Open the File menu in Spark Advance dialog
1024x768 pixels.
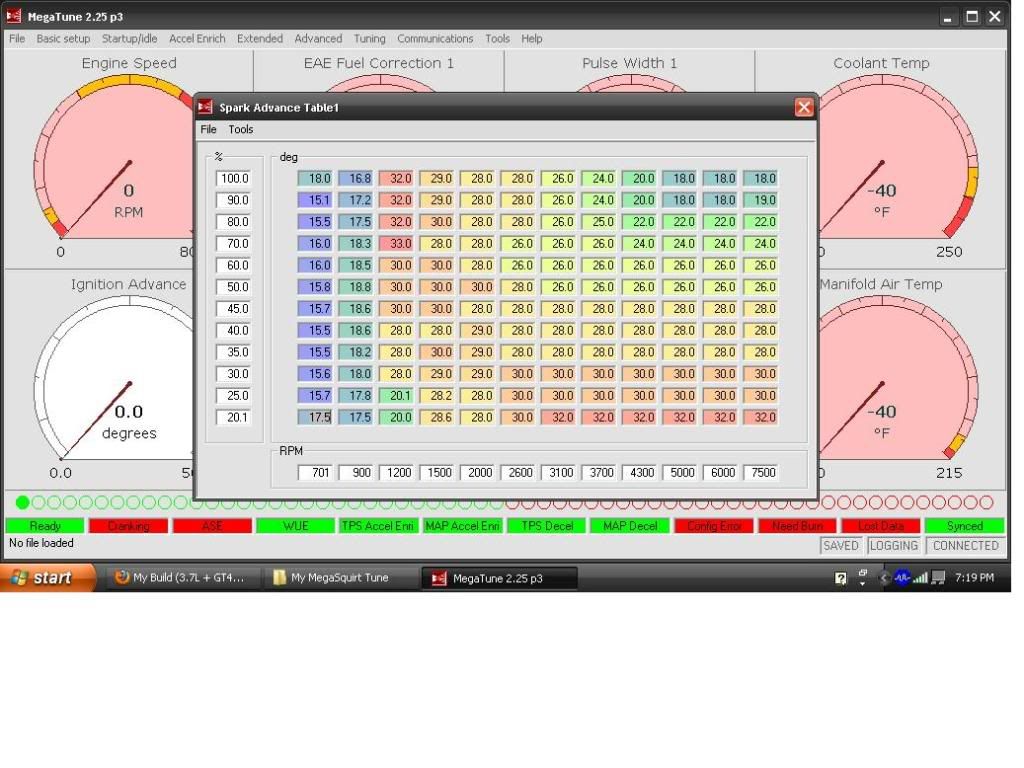(x=208, y=129)
